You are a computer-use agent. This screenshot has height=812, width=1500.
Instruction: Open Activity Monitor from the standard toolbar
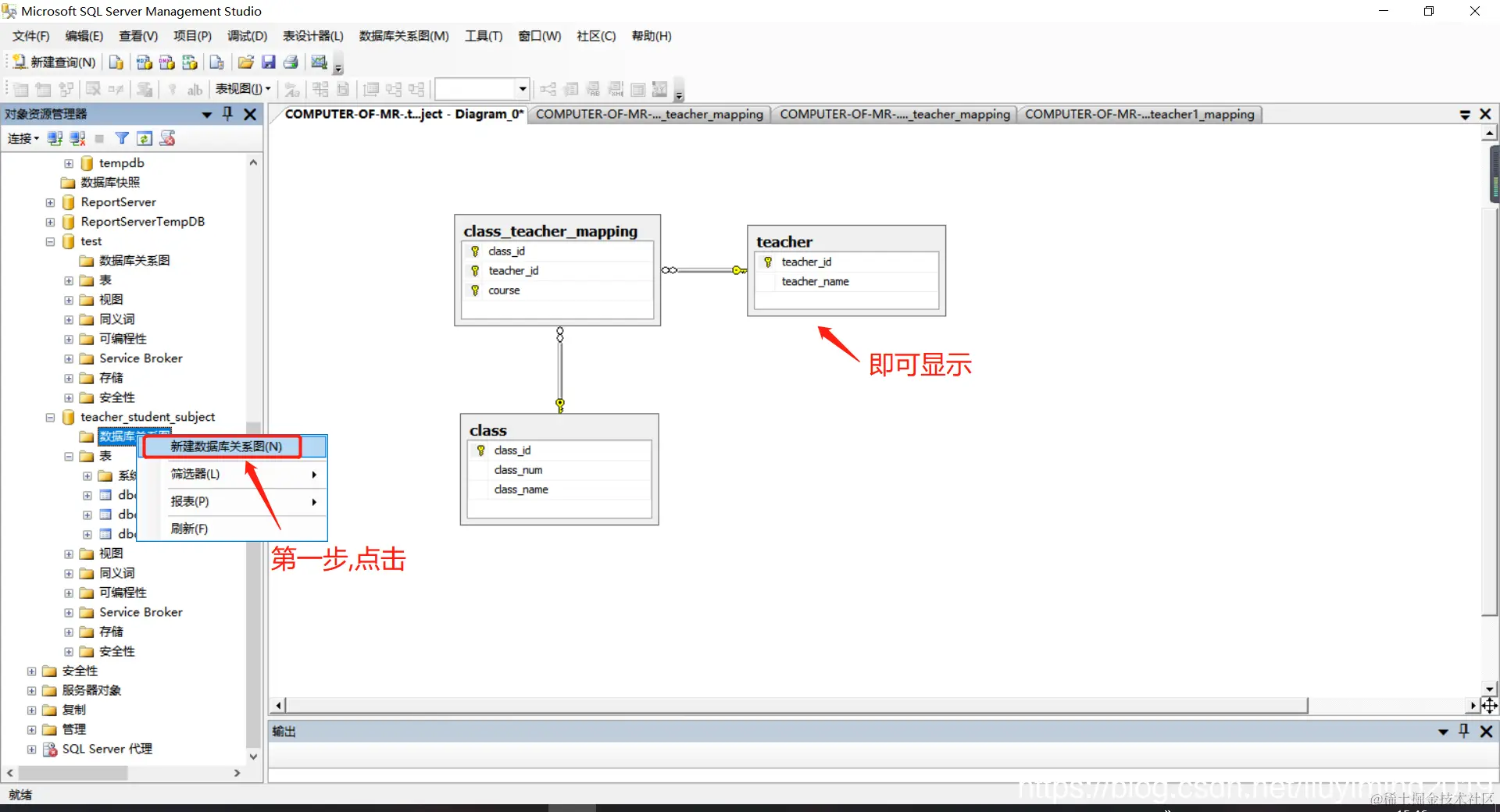[x=319, y=62]
